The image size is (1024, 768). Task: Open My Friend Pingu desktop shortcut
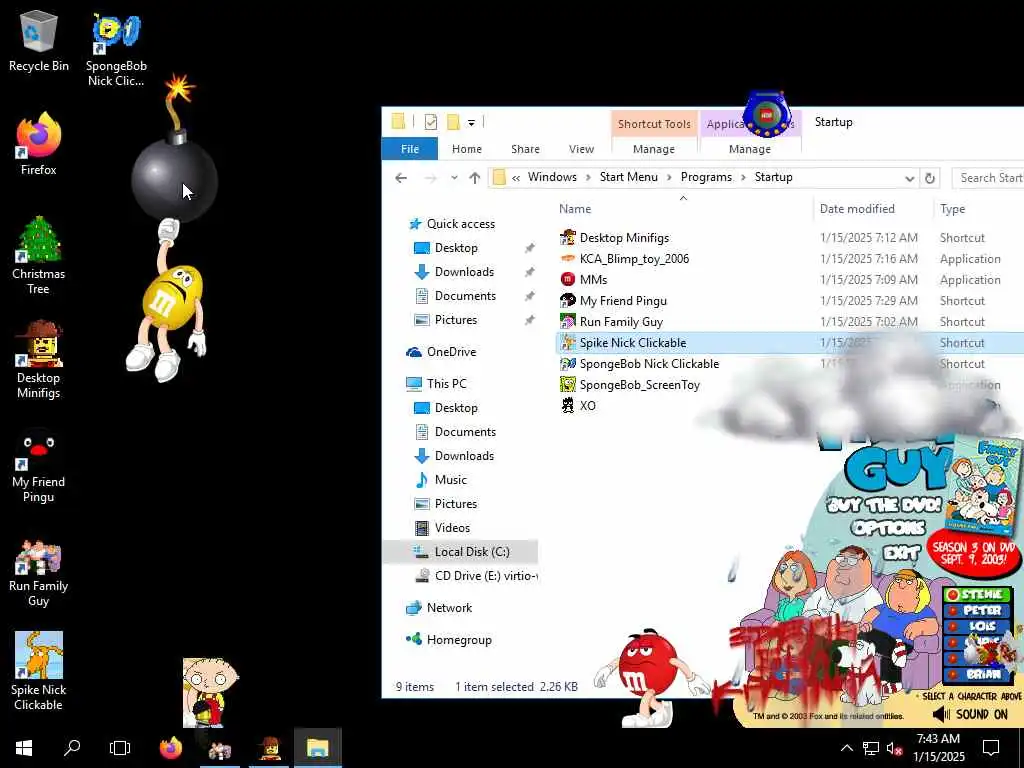(x=39, y=464)
